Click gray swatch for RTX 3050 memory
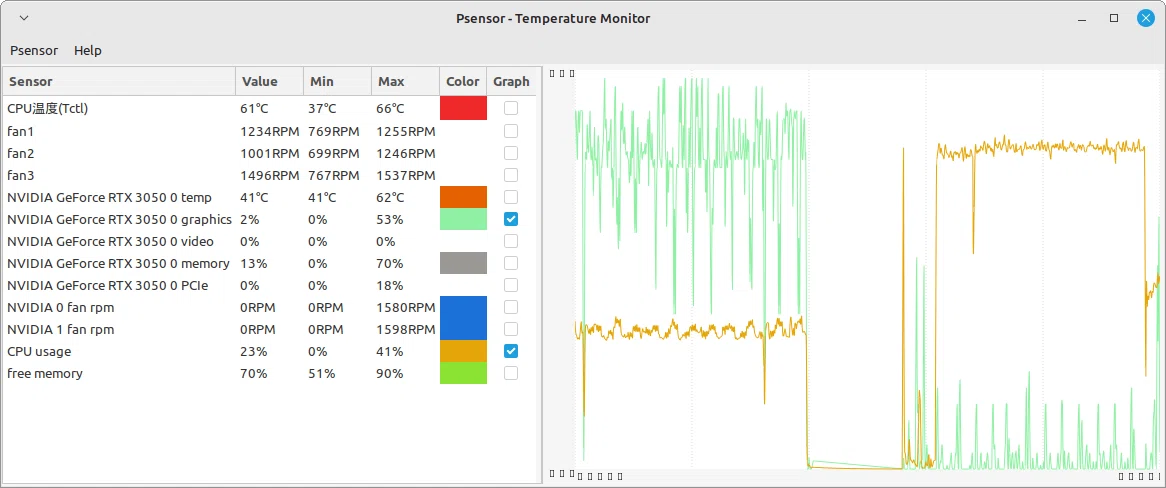 pos(463,263)
